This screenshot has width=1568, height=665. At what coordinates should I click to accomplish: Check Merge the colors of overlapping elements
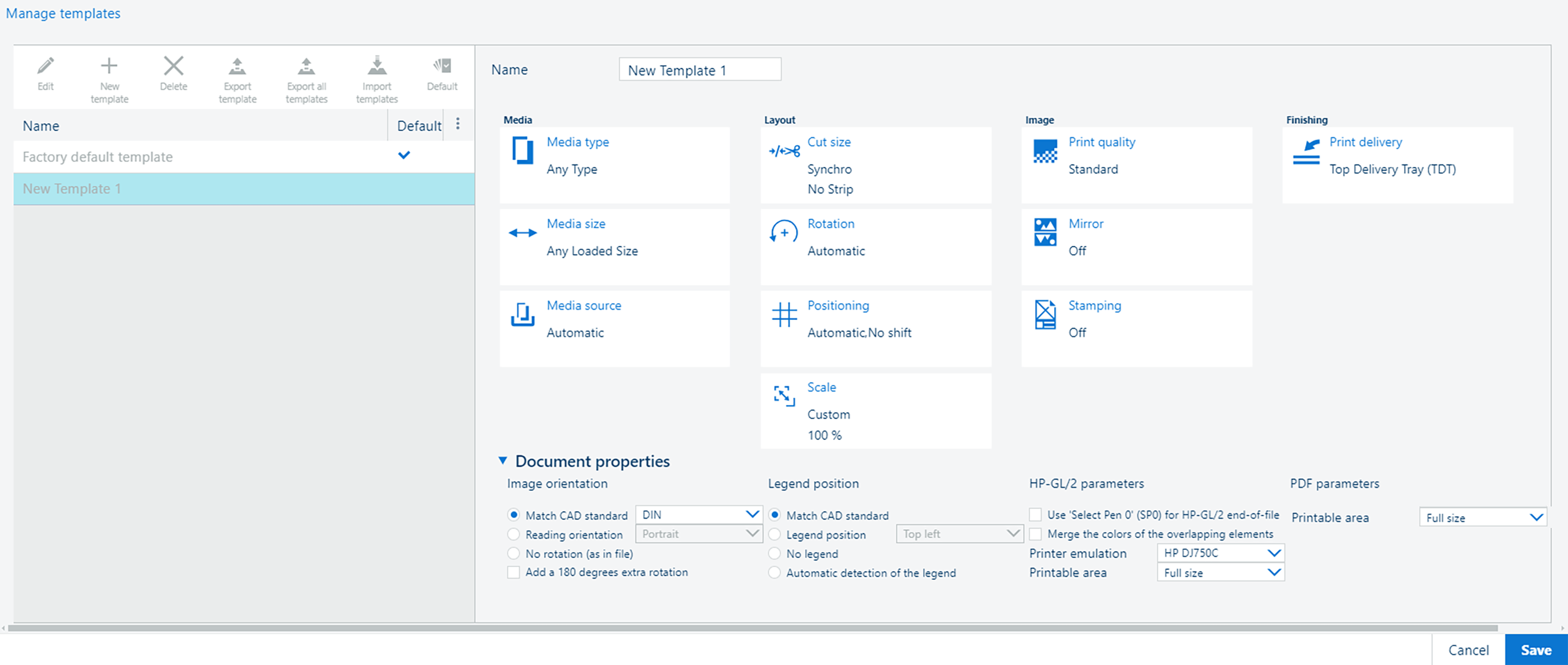(x=1035, y=534)
